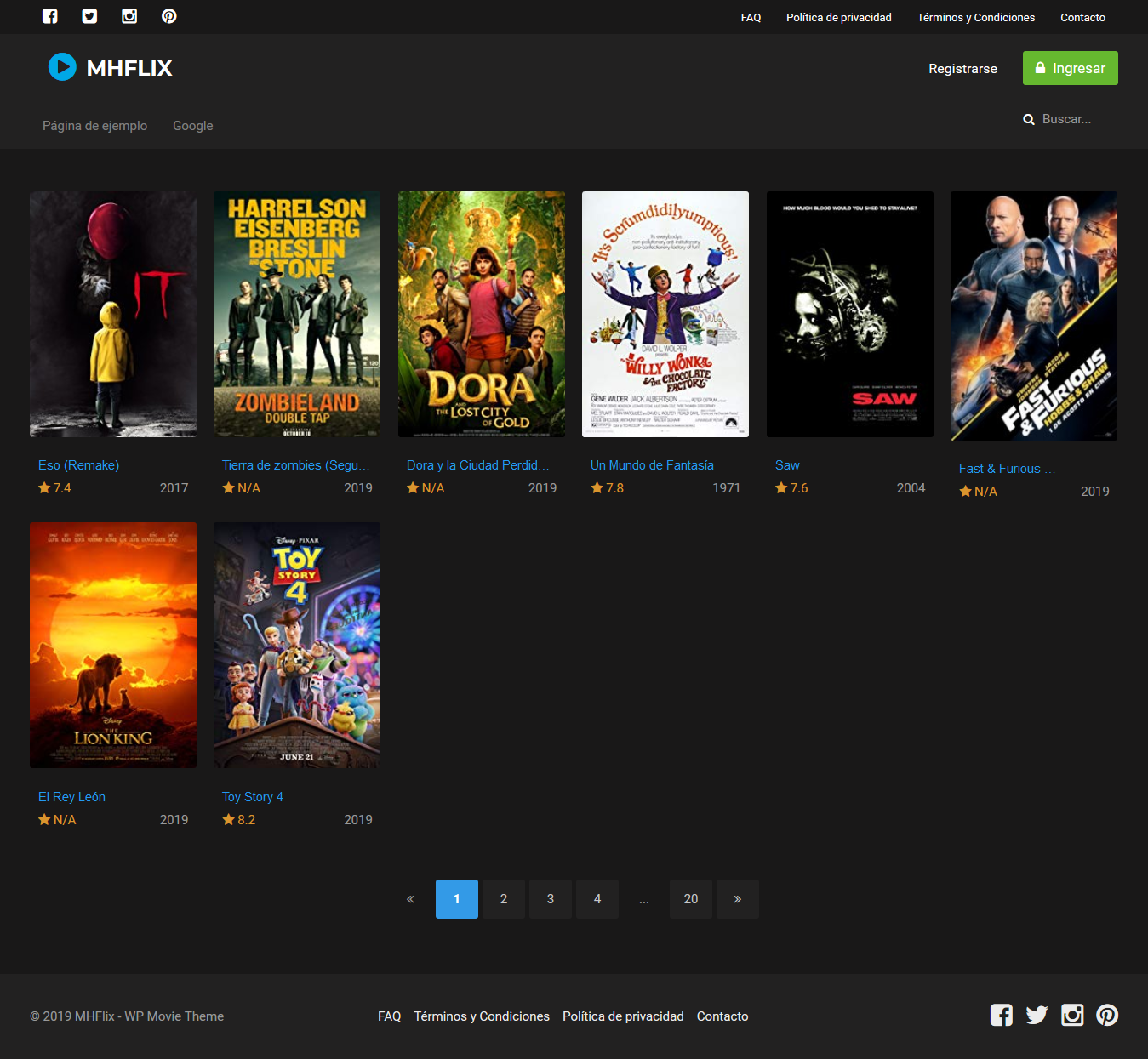This screenshot has width=1148, height=1059.
Task: Click the year 2004 under Saw
Action: (x=911, y=488)
